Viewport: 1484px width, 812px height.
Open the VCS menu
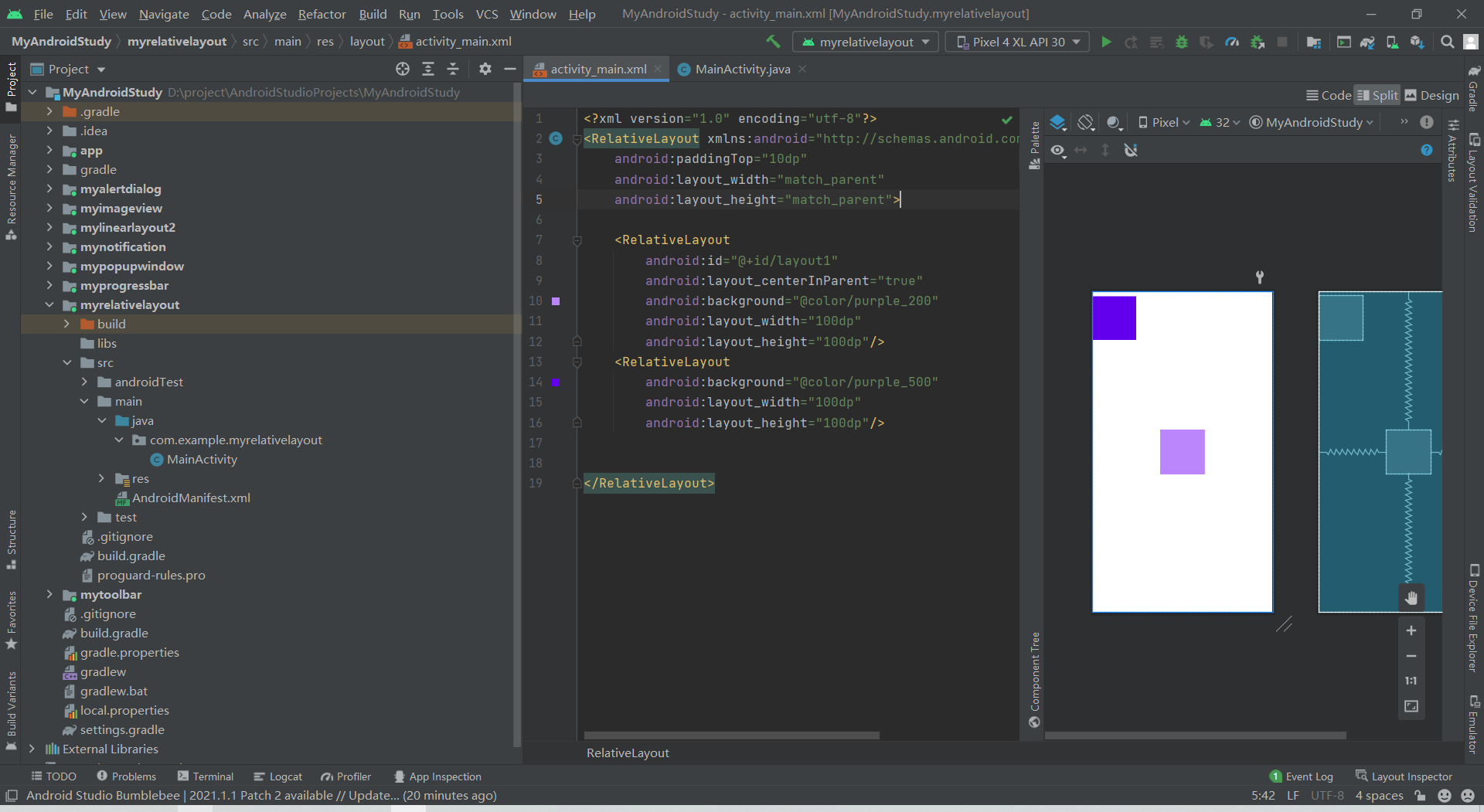pyautogui.click(x=486, y=14)
